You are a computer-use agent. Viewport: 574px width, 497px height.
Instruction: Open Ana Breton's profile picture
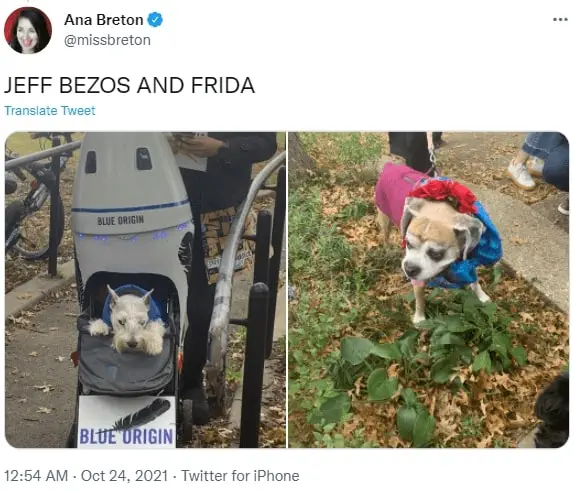[x=28, y=30]
